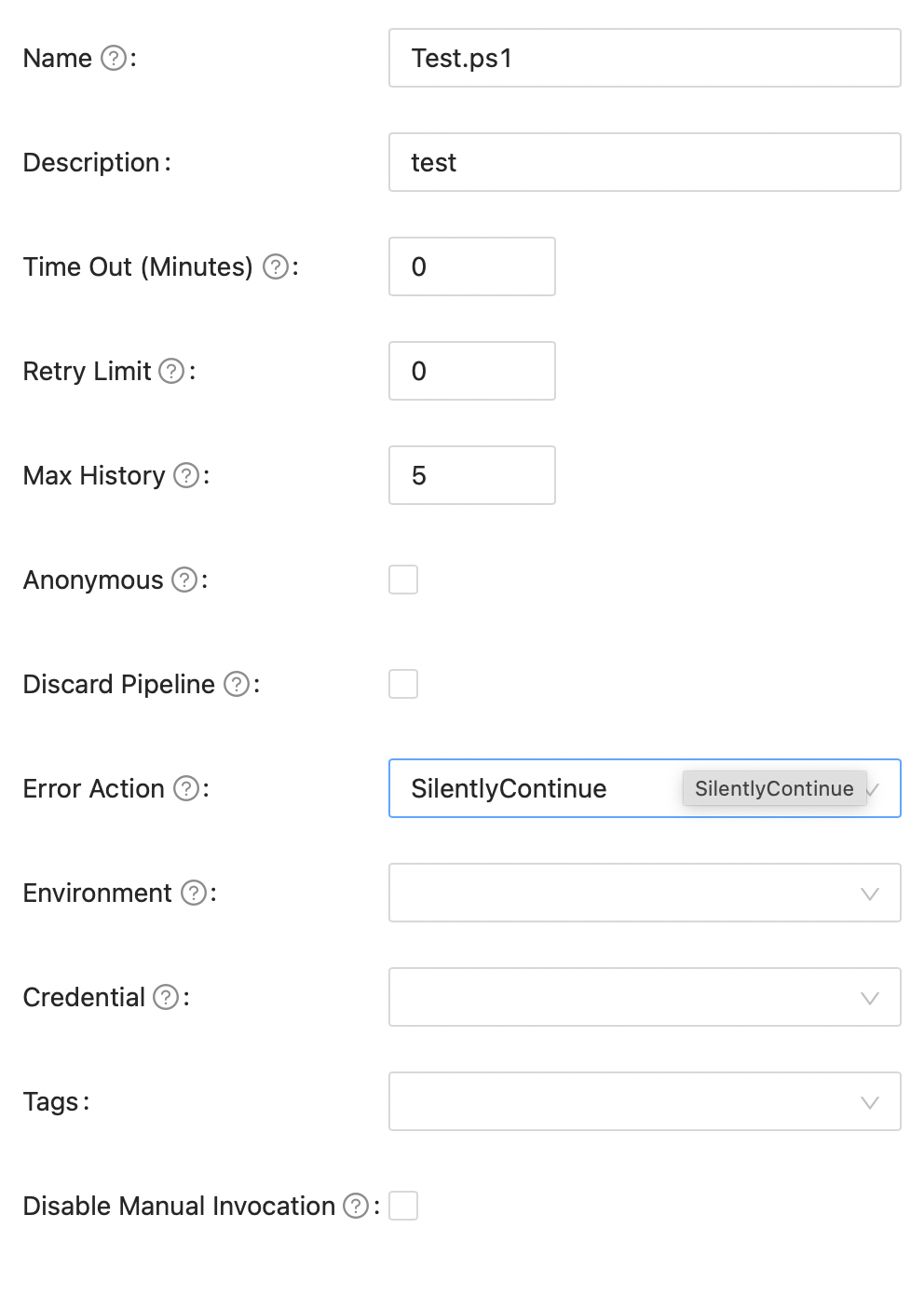Click the Time Out (Minutes) help icon
The image size is (924, 1310).
click(276, 266)
